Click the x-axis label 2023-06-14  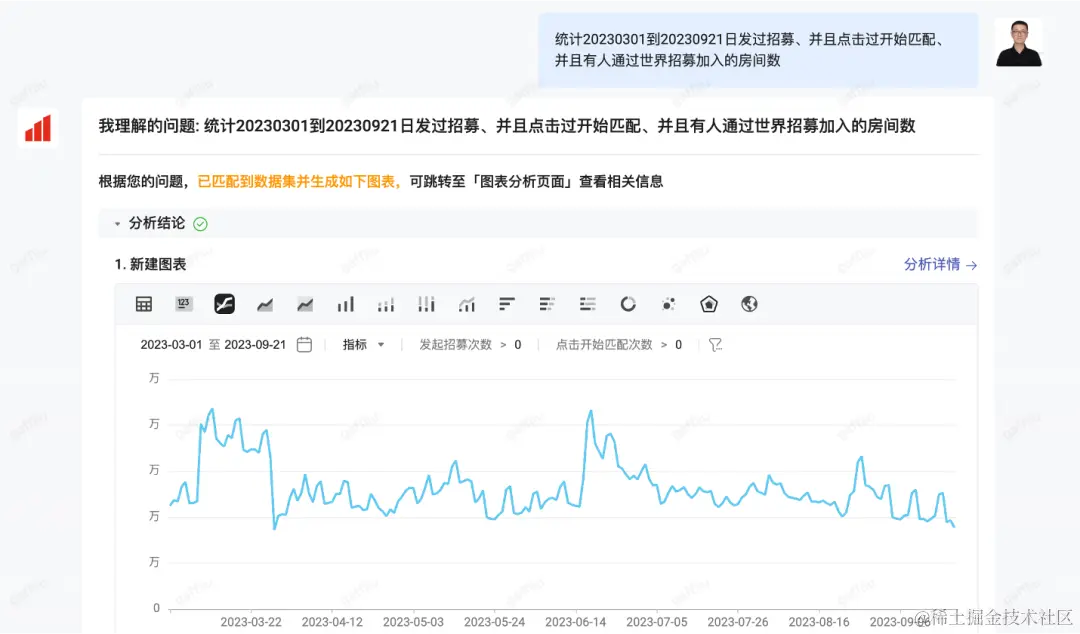(576, 622)
